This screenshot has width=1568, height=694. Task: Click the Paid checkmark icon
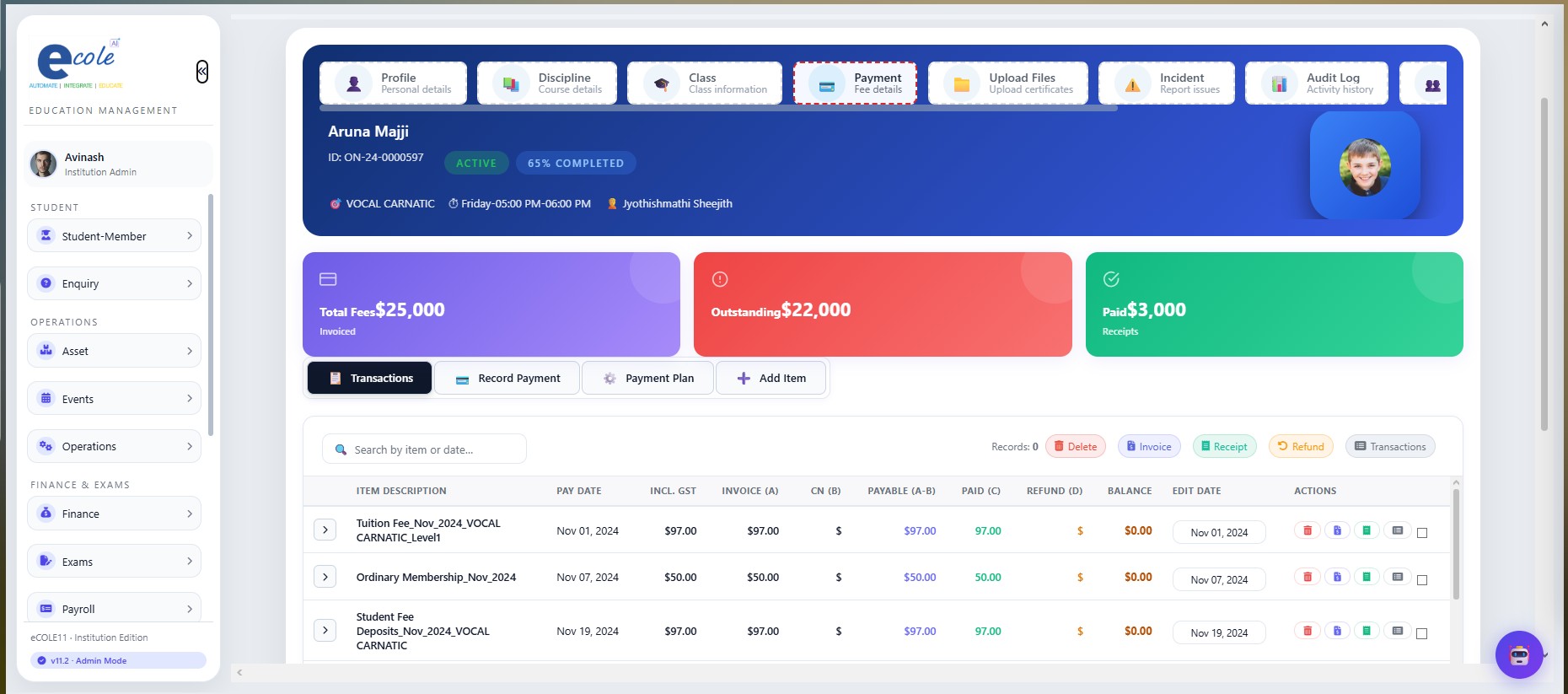pos(1111,279)
